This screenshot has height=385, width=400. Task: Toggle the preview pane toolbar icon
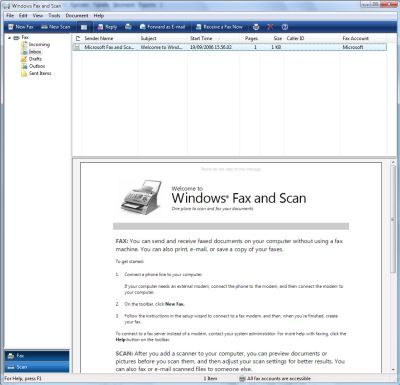tap(84, 27)
